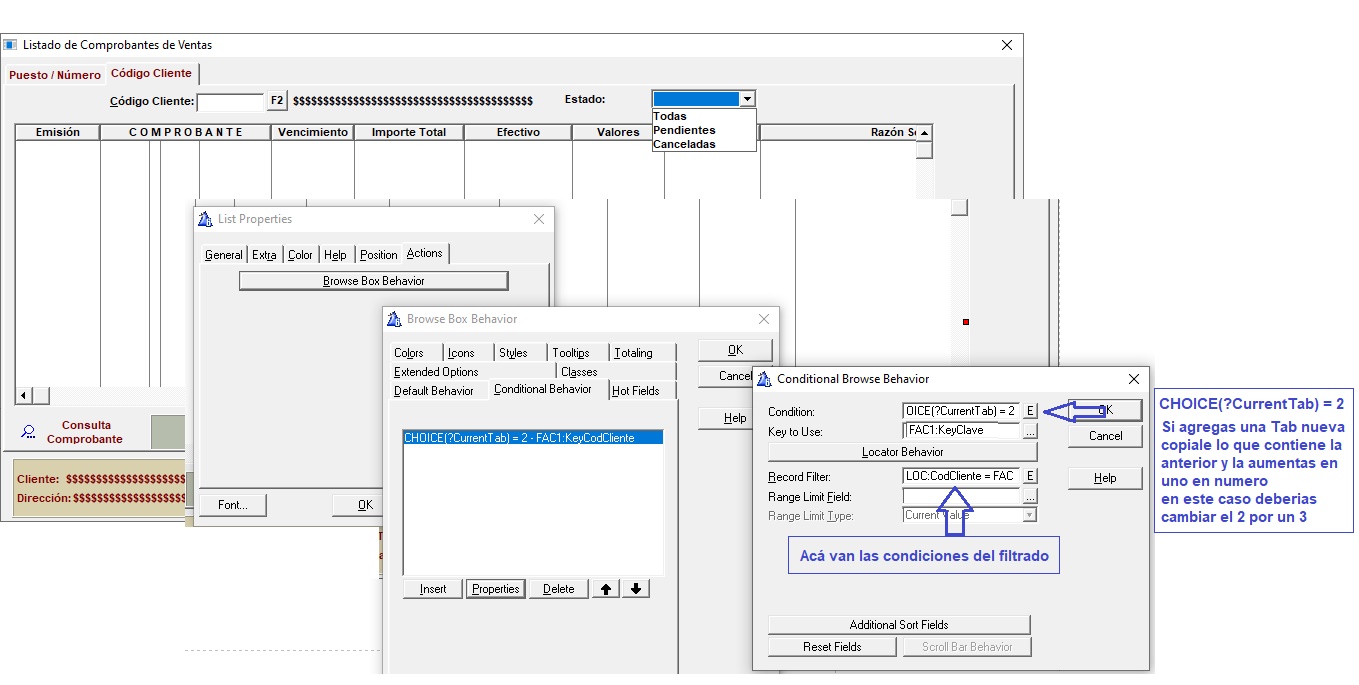Click Delete below the conditions list
Image resolution: width=1359 pixels, height=685 pixels.
tap(558, 589)
